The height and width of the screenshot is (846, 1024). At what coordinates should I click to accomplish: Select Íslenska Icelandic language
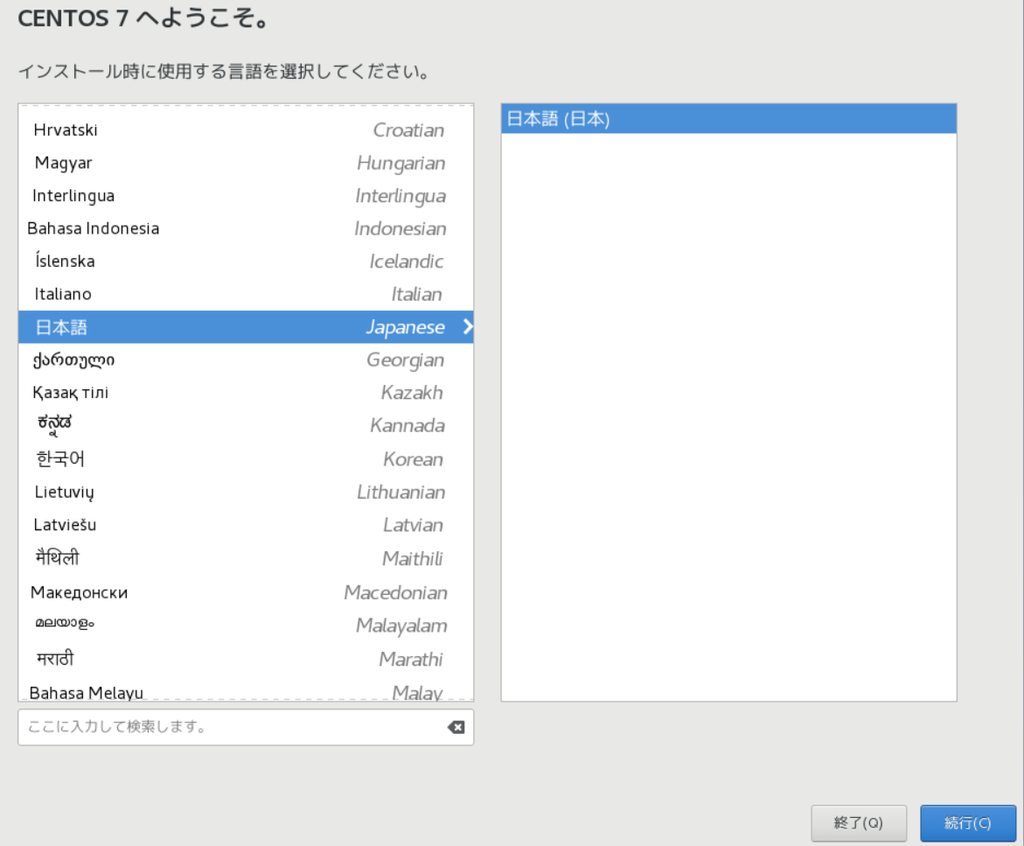(246, 261)
